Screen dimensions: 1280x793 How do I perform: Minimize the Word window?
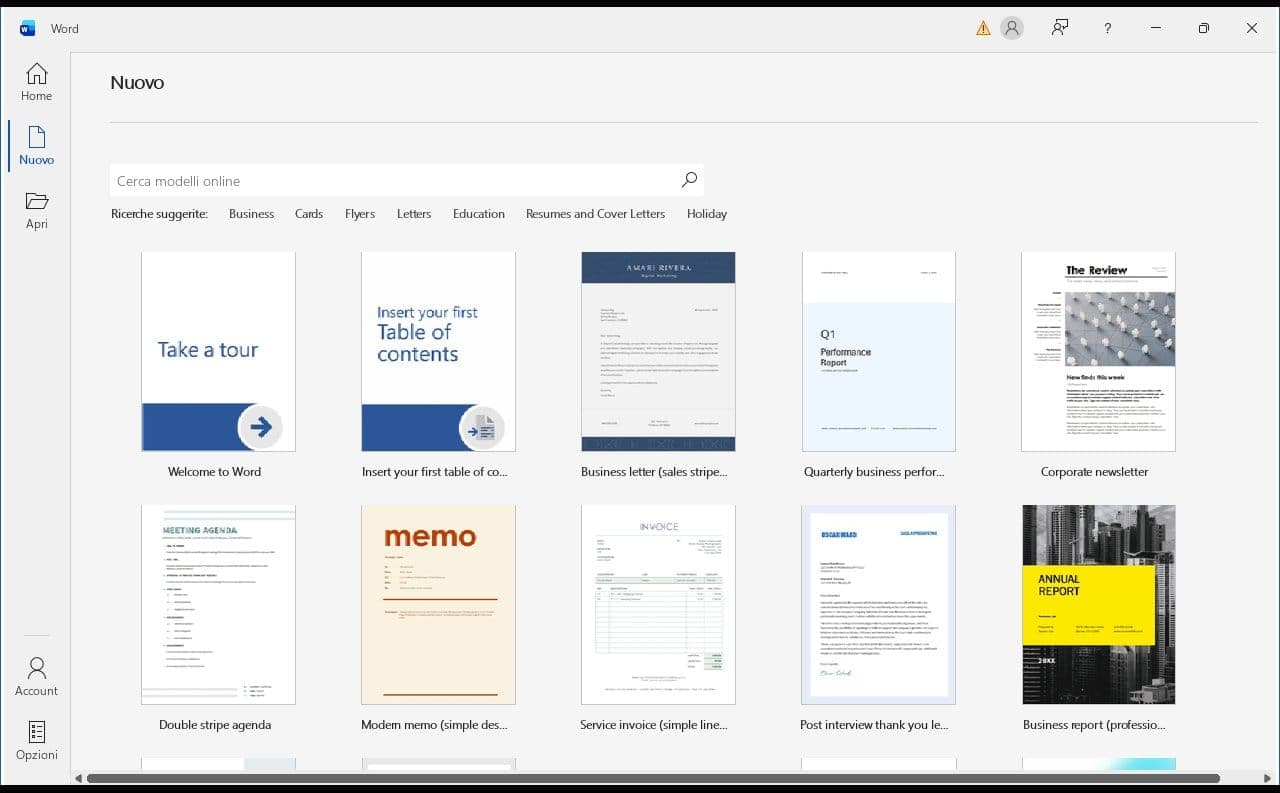tap(1156, 28)
